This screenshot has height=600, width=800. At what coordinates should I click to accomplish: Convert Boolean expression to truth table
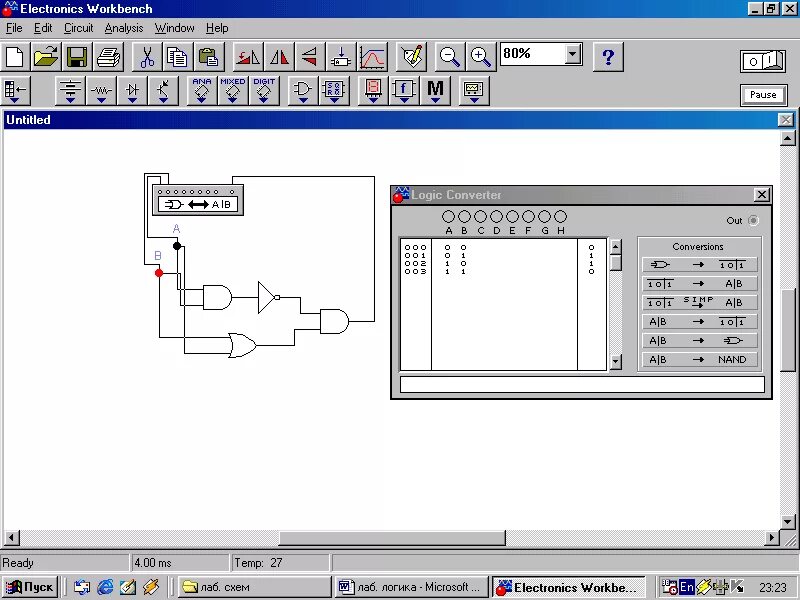pos(699,321)
